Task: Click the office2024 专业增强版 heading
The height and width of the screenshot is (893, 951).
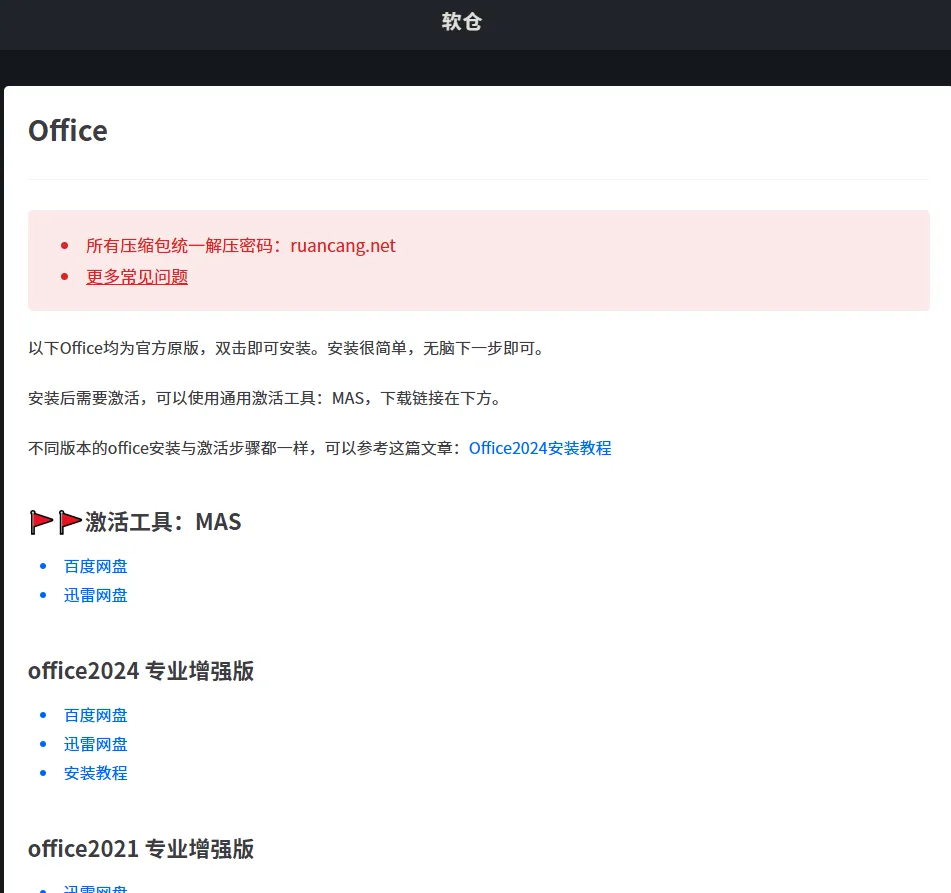Action: 141,672
